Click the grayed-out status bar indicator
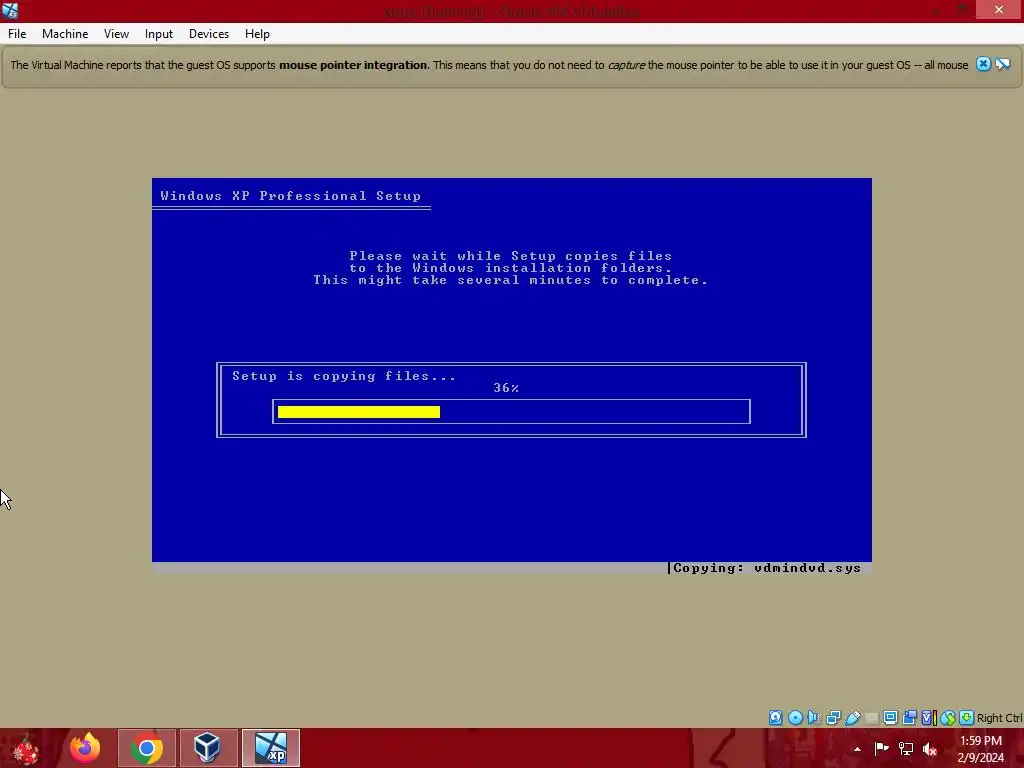Image resolution: width=1024 pixels, height=768 pixels. click(871, 718)
